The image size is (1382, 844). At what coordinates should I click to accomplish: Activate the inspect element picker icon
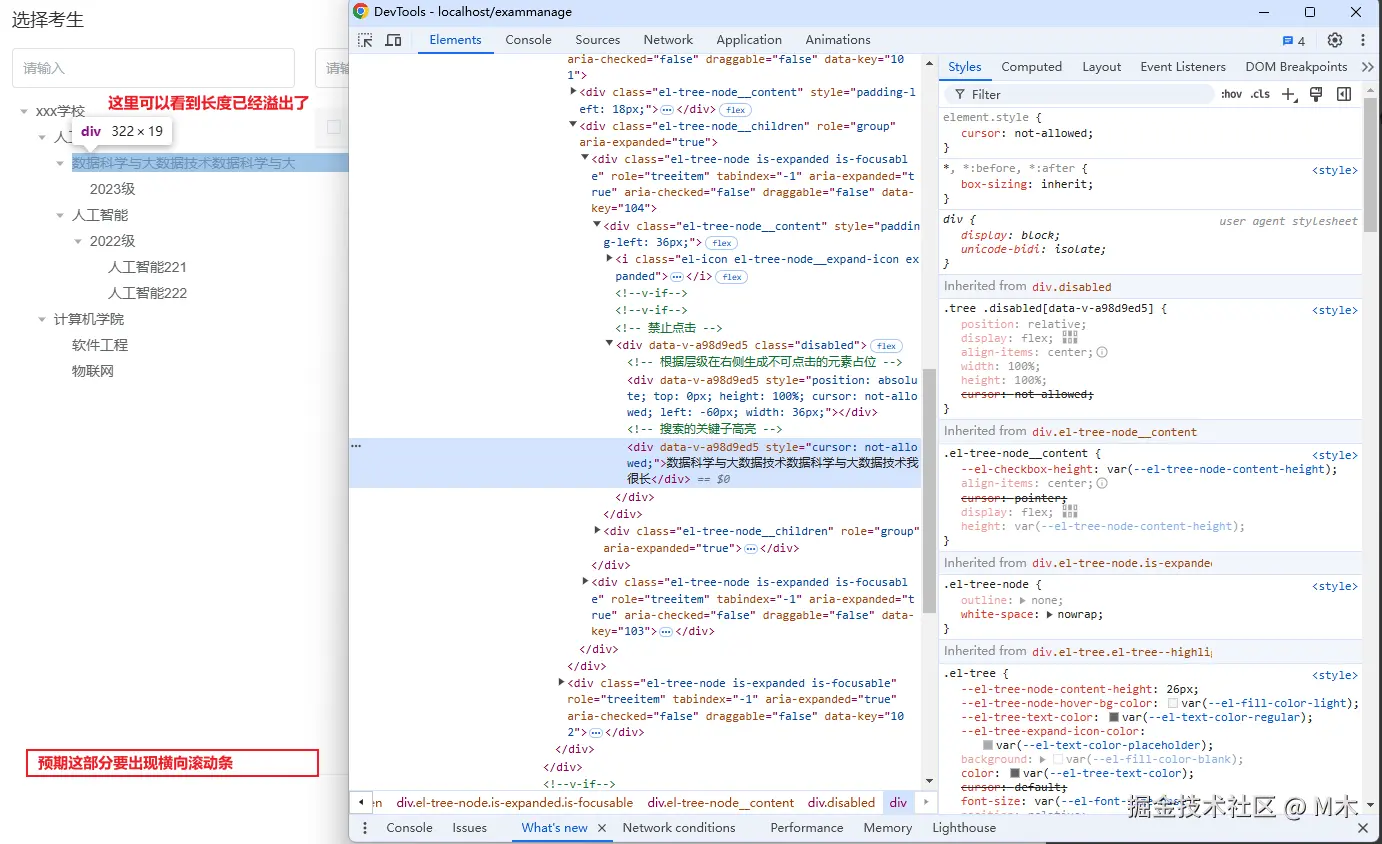click(365, 40)
